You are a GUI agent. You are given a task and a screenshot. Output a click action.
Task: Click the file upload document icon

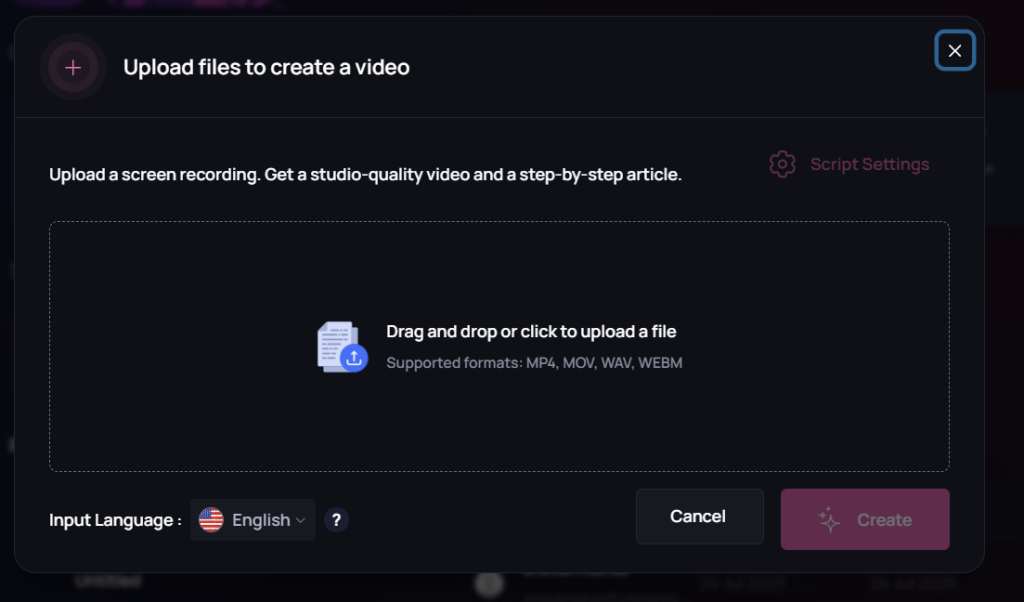pos(342,347)
